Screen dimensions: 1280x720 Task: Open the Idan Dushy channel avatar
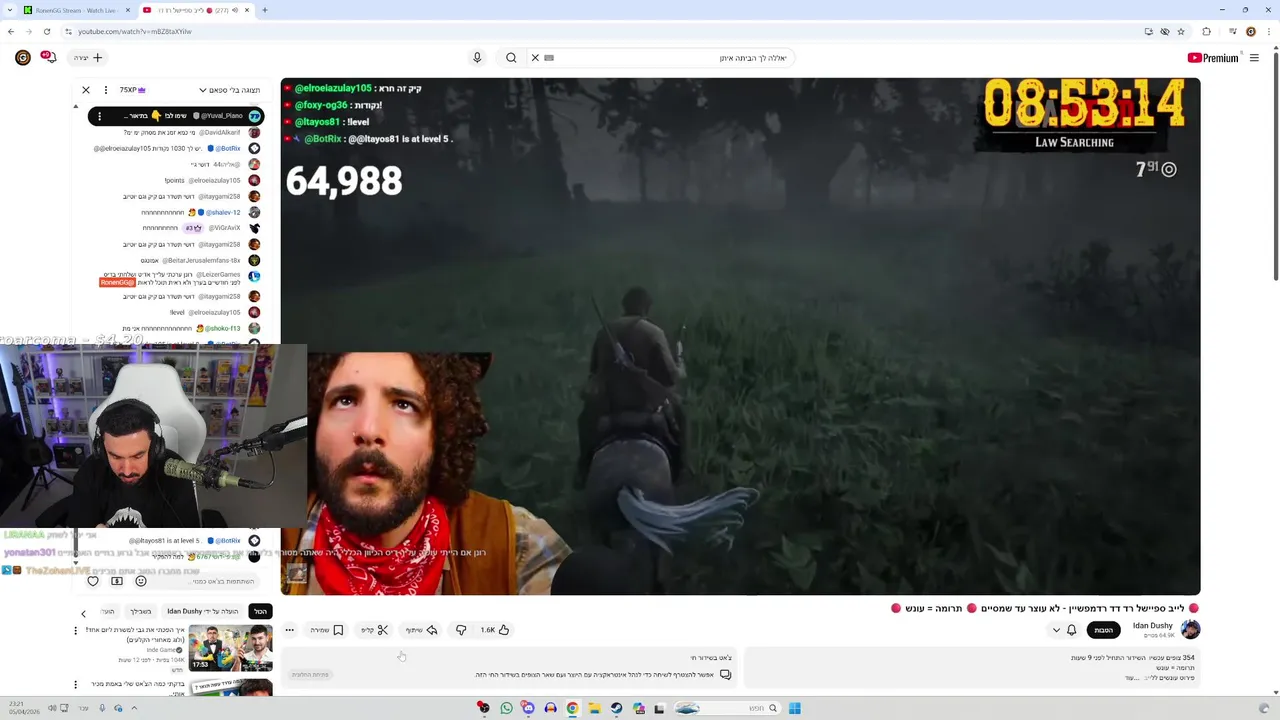click(1190, 629)
